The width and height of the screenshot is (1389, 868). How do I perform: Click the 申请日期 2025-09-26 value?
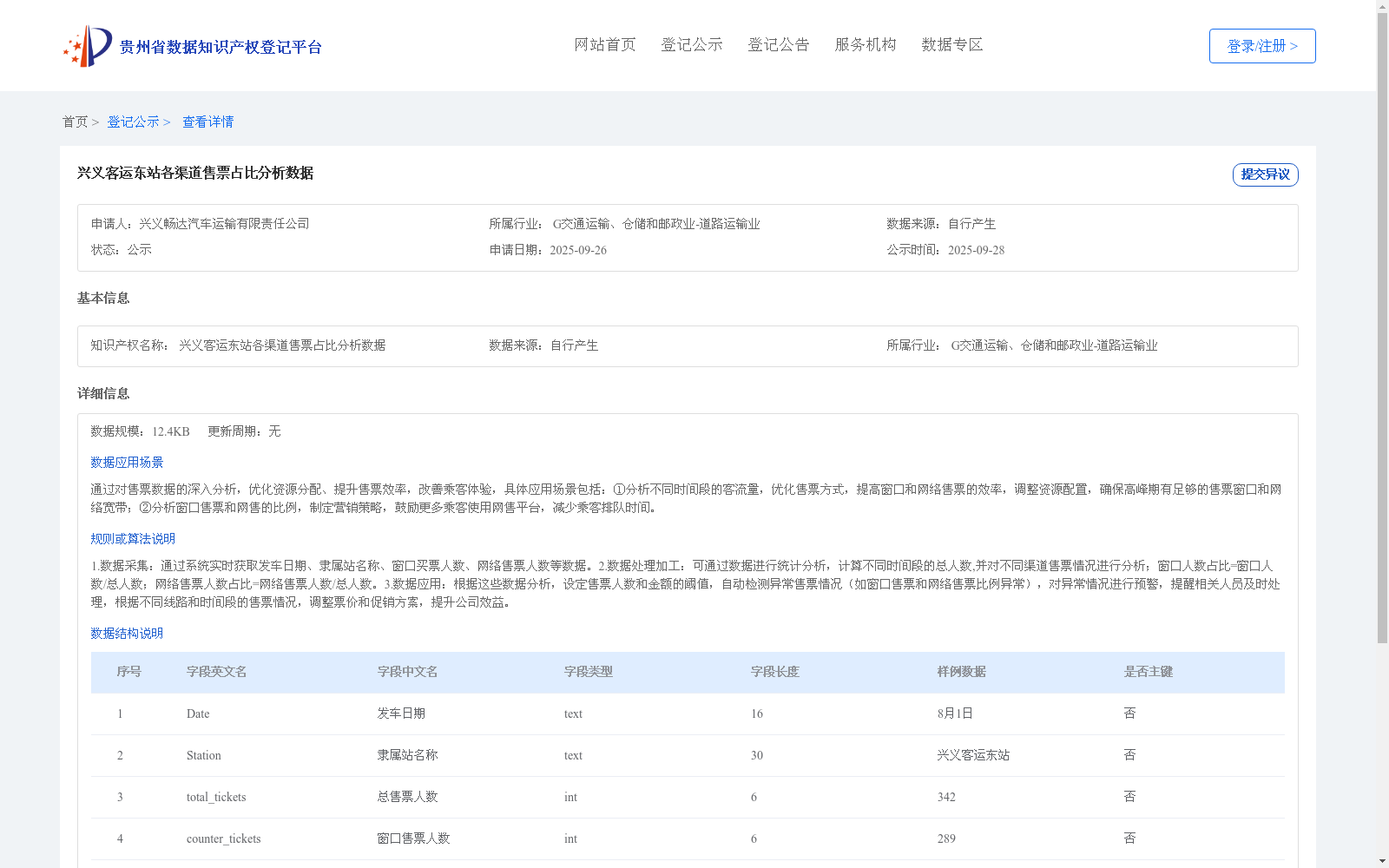coord(578,250)
